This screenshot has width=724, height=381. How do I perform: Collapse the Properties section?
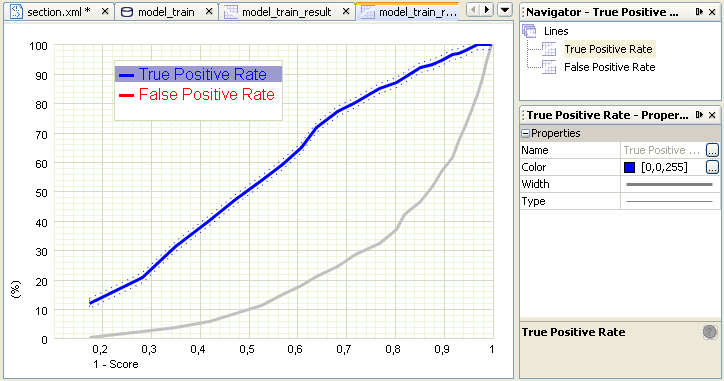[525, 133]
